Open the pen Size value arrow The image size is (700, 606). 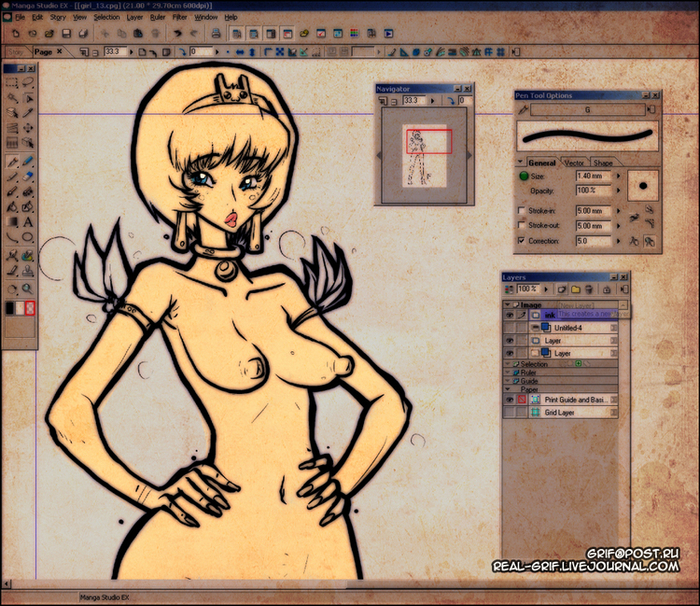[x=617, y=176]
